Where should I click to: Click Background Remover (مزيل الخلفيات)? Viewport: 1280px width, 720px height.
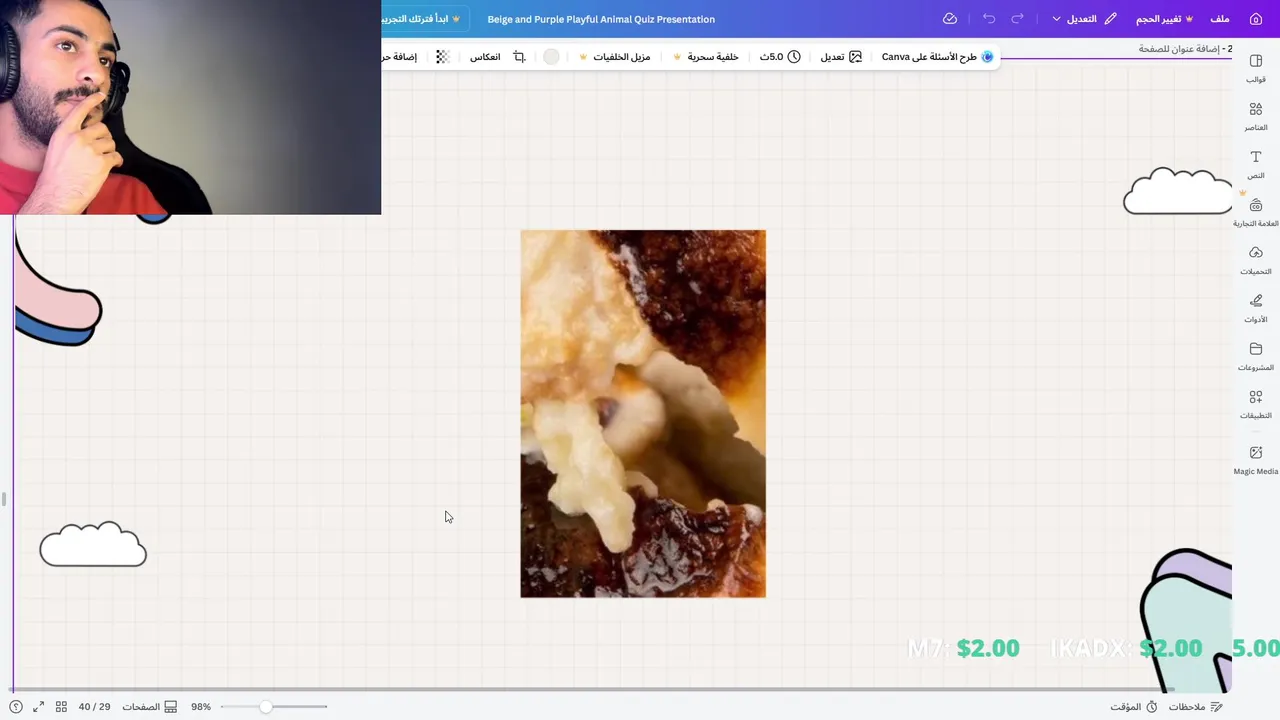(615, 57)
